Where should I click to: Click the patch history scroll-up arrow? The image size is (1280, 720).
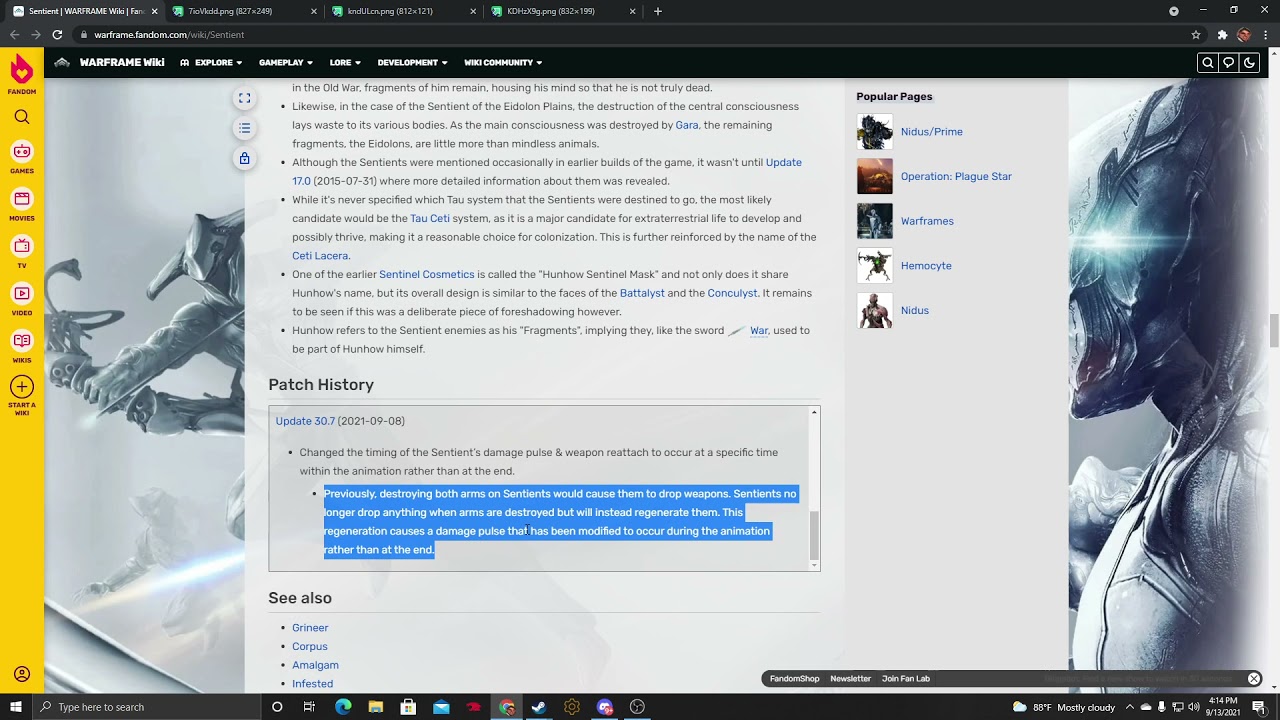point(814,412)
